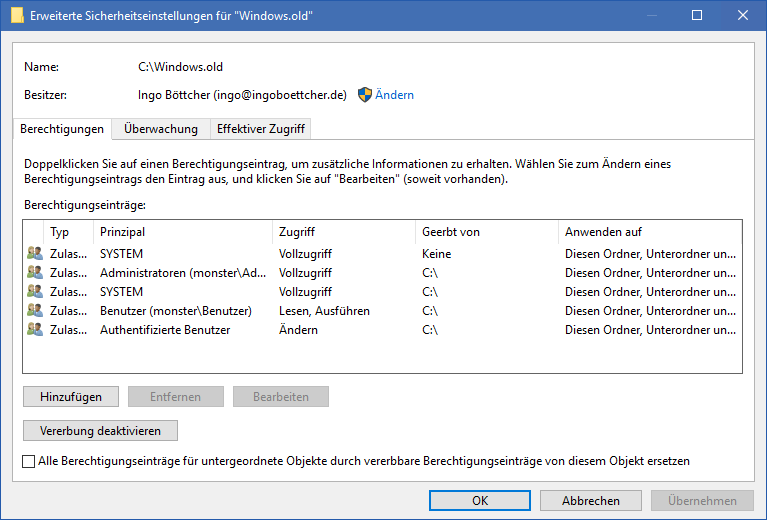Sort the list by the Typ column header
The width and height of the screenshot is (767, 520).
coord(68,232)
